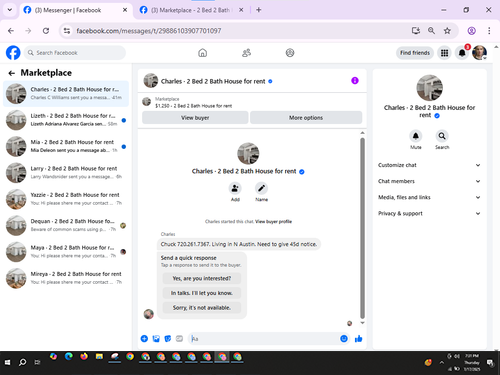500x375 pixels.
Task: Attach a file icon in composer
Action: (156, 339)
